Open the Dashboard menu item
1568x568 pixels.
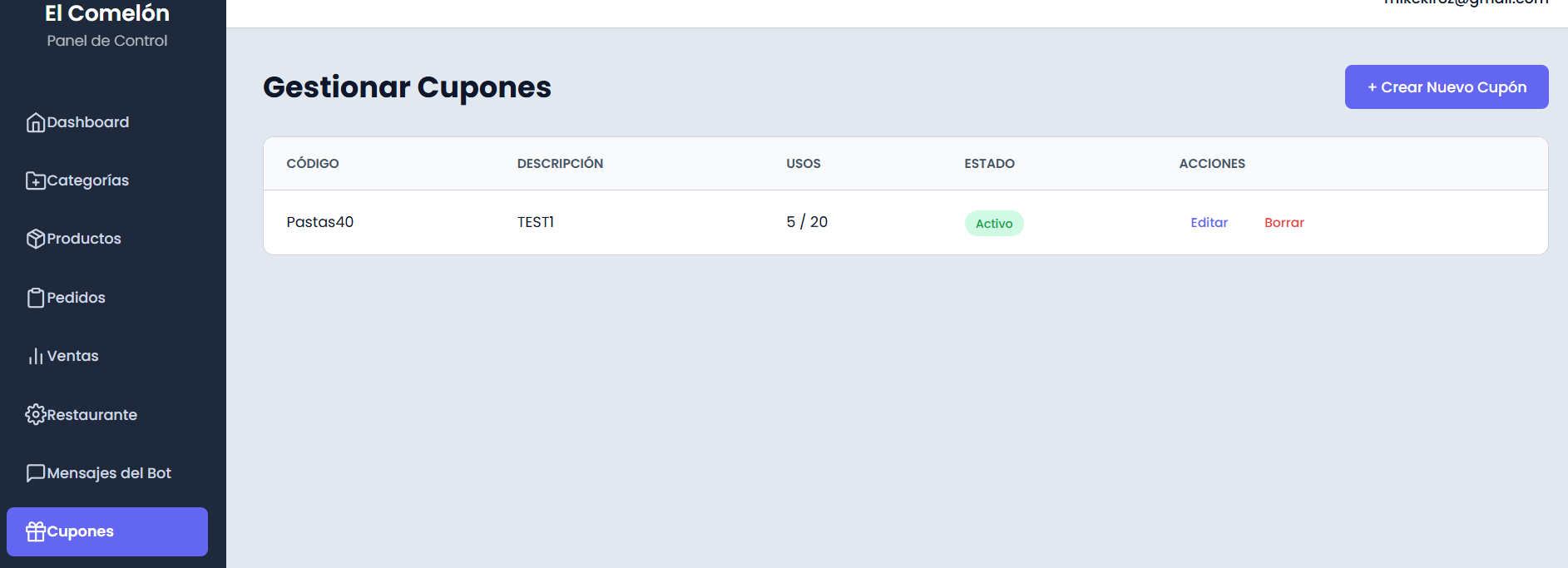coord(88,123)
